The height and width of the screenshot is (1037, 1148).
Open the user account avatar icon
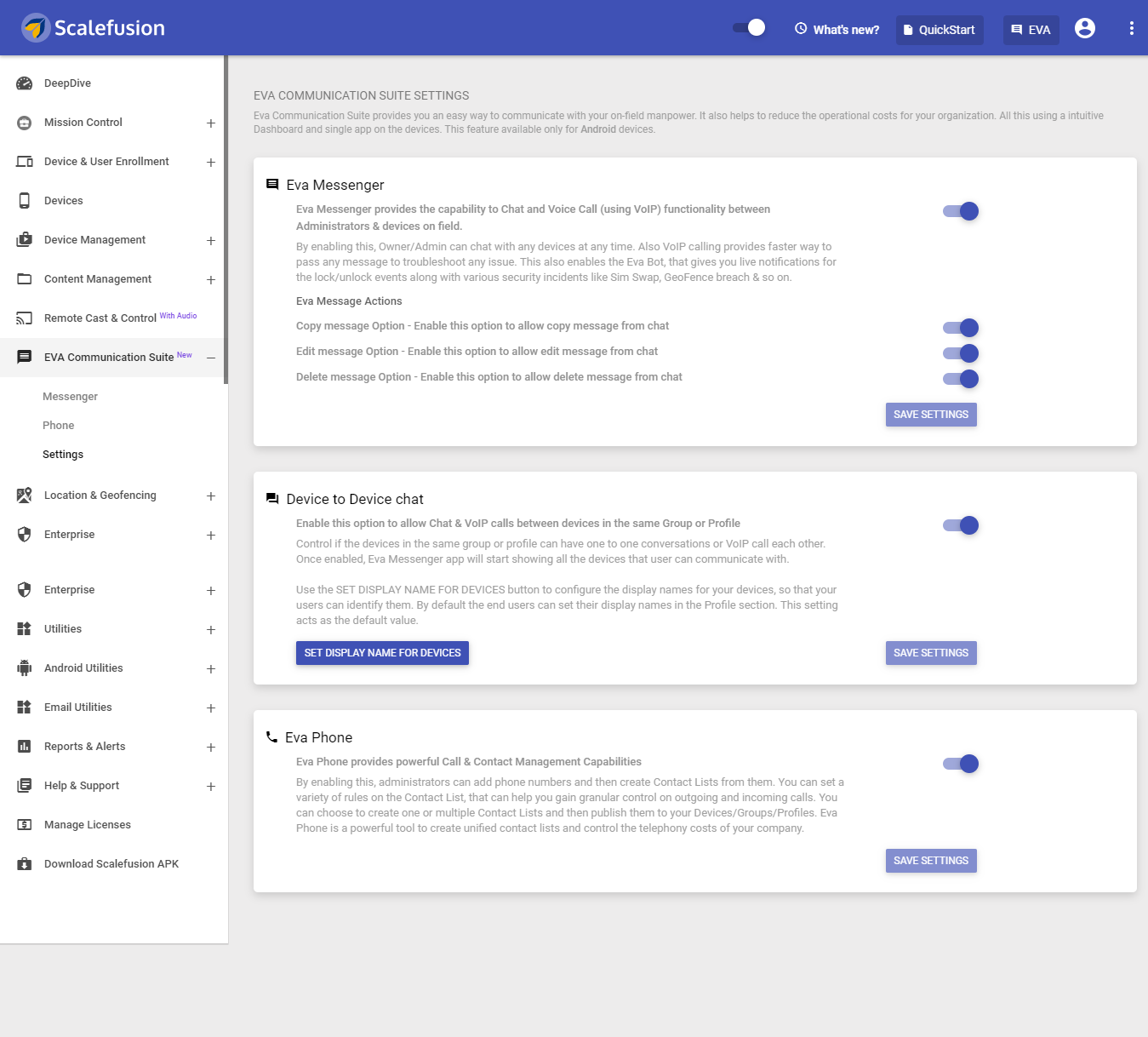[x=1085, y=28]
